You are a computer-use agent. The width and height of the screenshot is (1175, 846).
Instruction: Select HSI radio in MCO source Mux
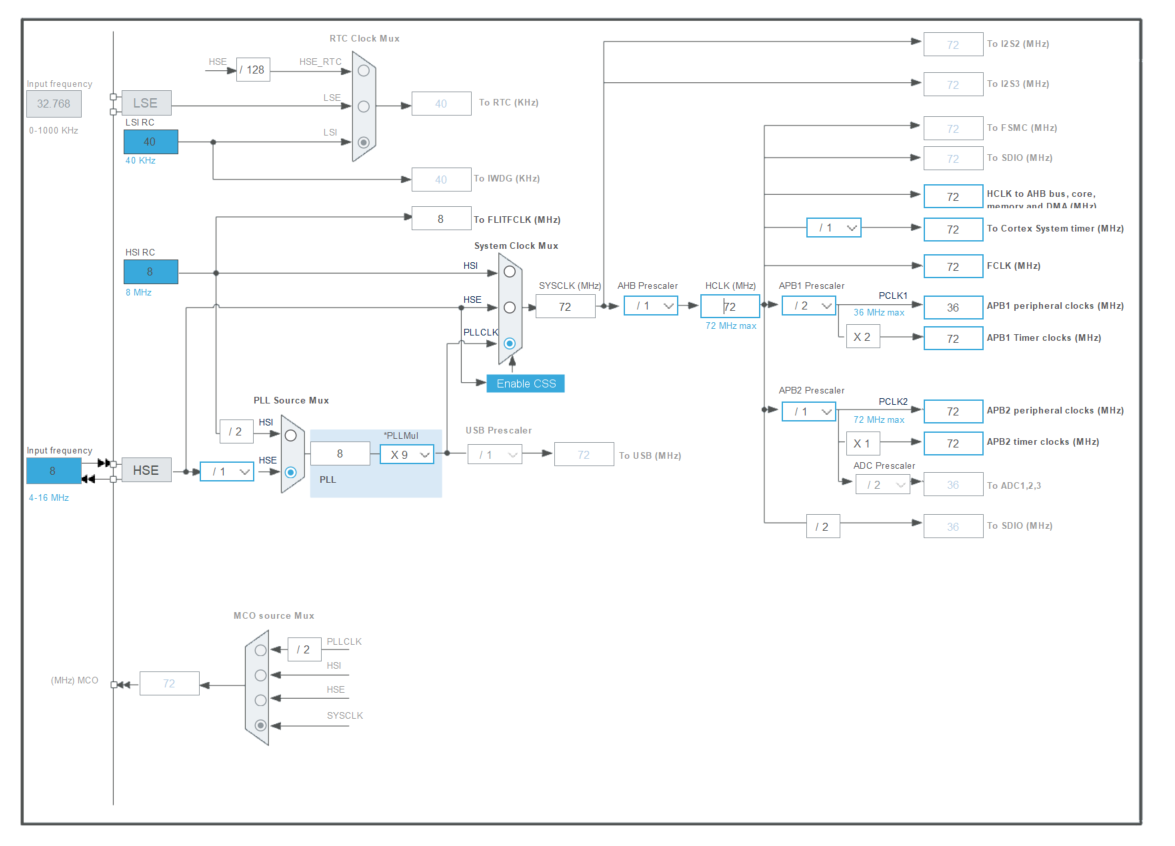260,675
